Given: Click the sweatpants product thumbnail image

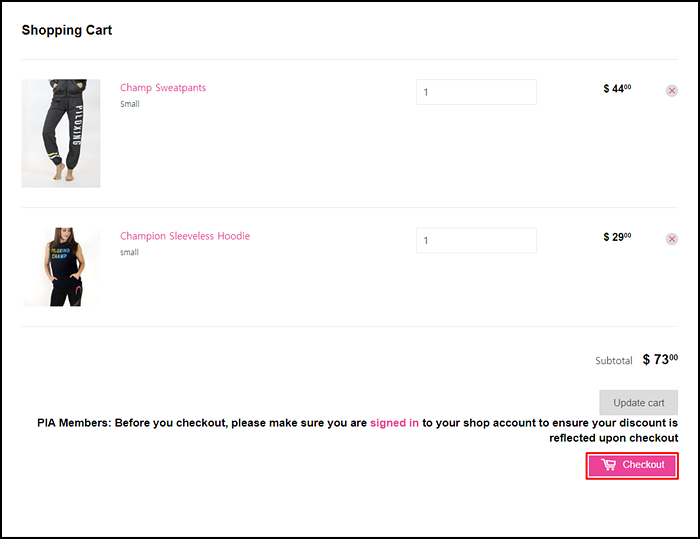Looking at the screenshot, I should coord(61,133).
